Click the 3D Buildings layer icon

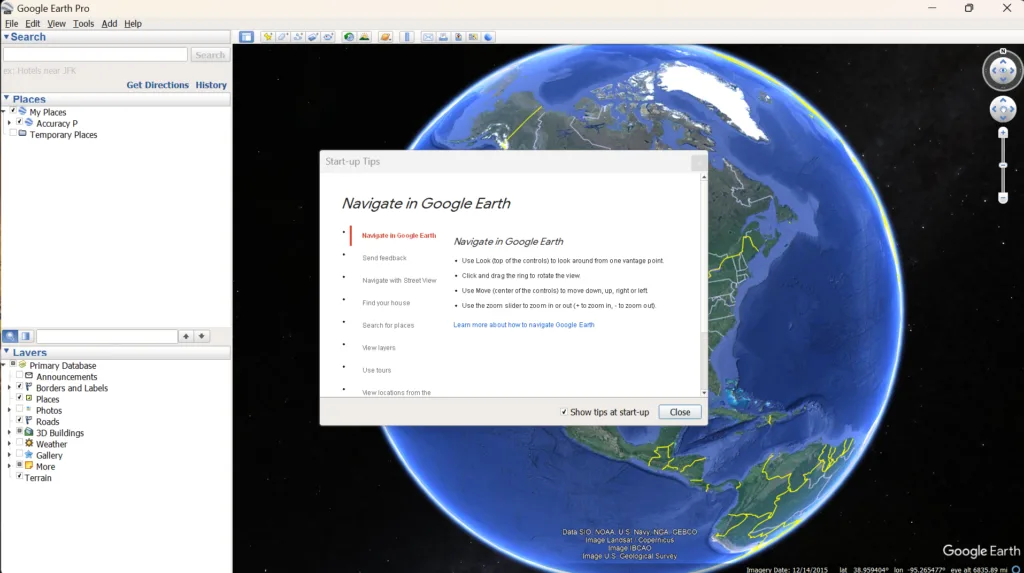29,432
